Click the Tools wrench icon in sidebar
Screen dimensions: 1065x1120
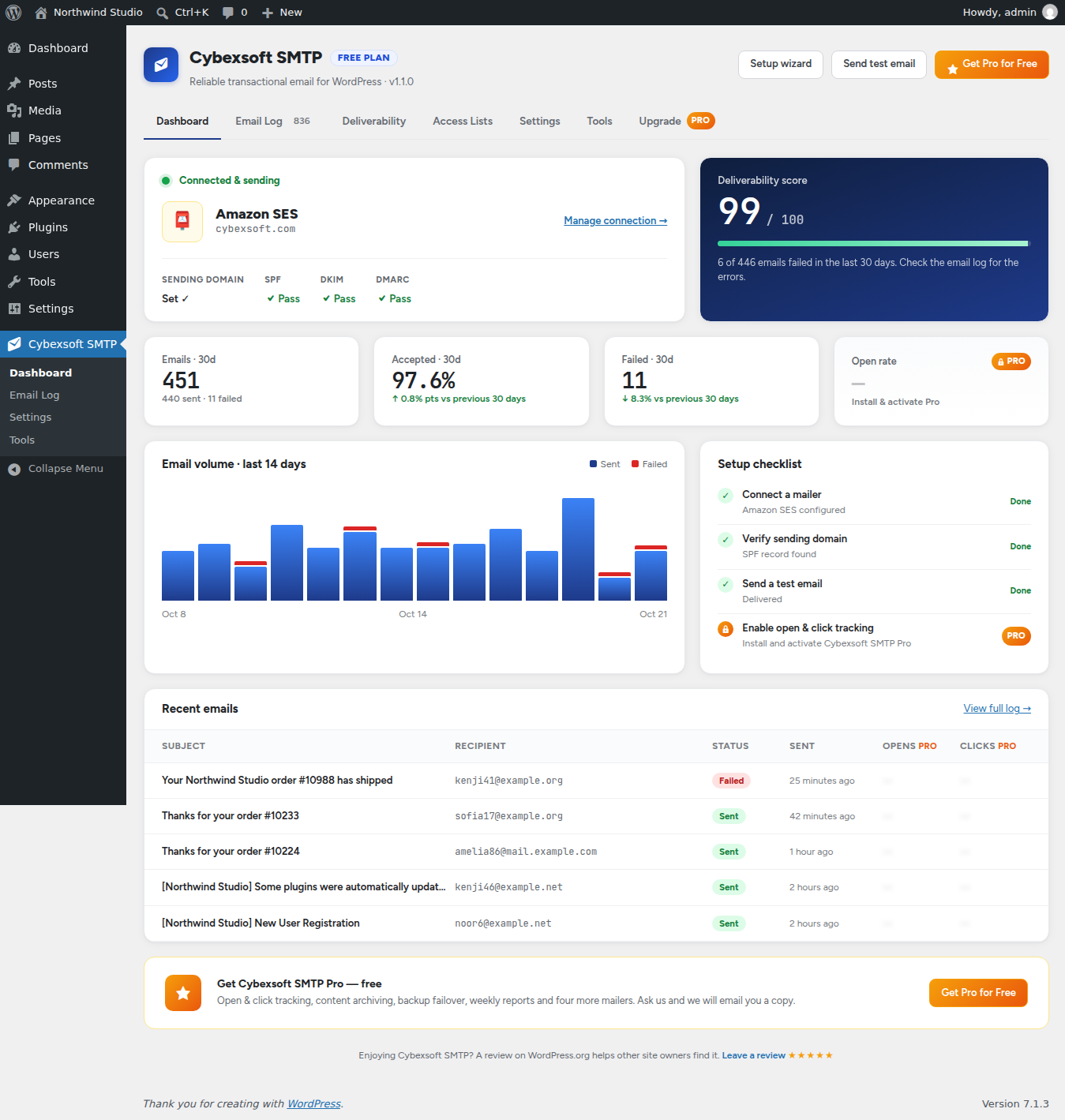[x=14, y=282]
